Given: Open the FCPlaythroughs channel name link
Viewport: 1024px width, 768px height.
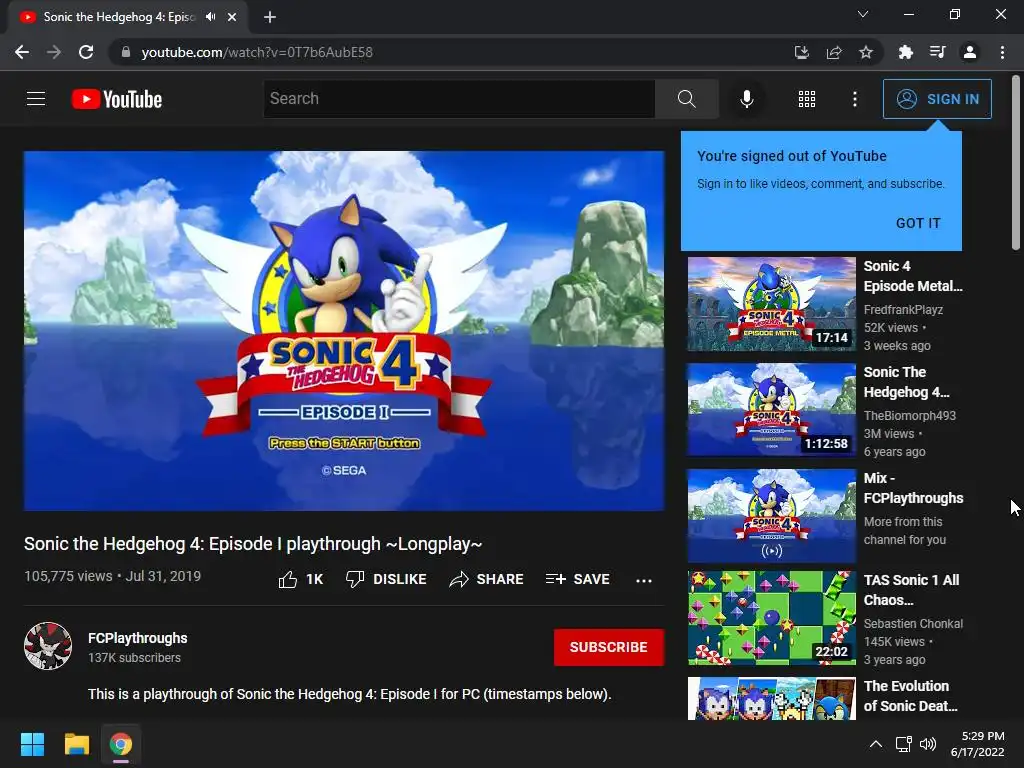Looking at the screenshot, I should [138, 638].
